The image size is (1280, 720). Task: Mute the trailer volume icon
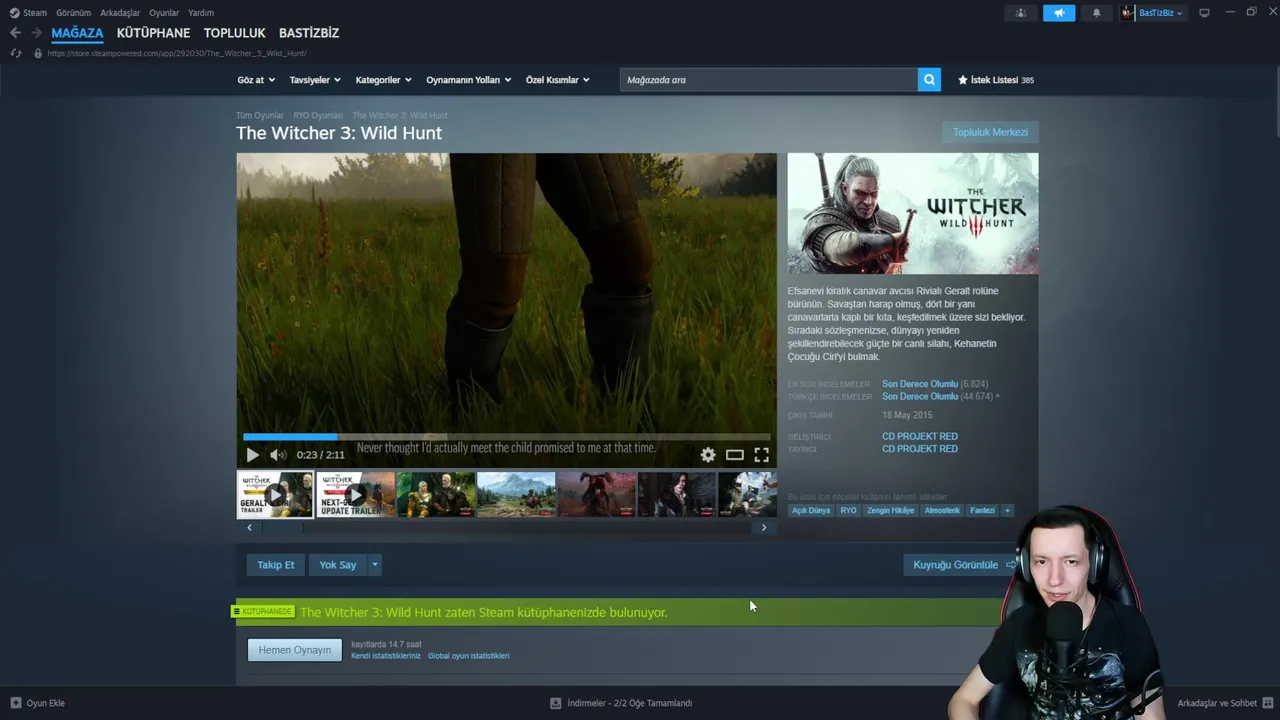(x=277, y=455)
